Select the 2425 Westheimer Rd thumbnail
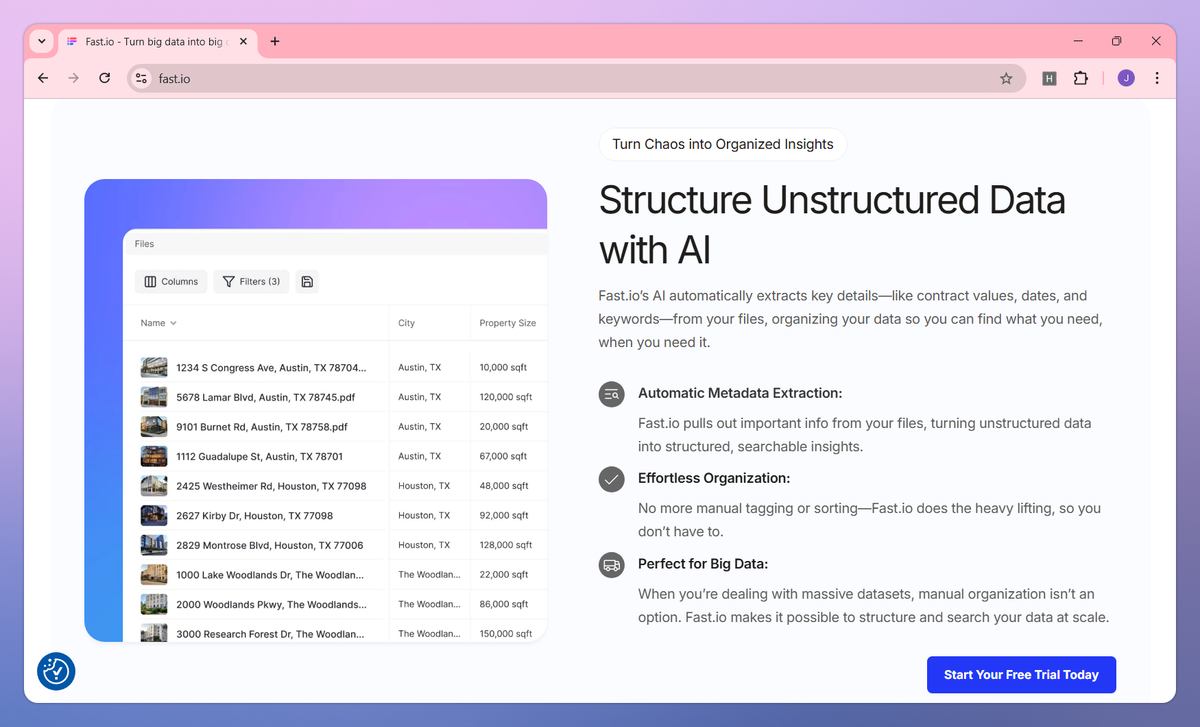The width and height of the screenshot is (1200, 727). pyautogui.click(x=154, y=486)
